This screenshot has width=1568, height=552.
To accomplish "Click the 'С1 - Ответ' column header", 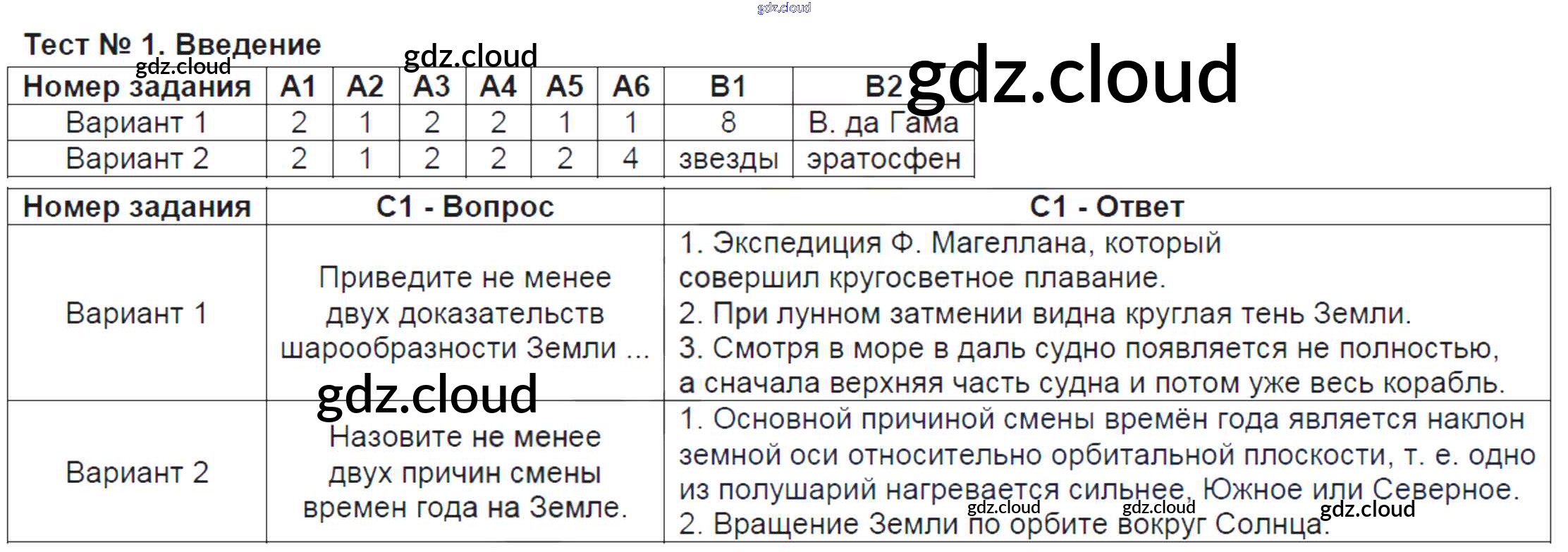I will (1106, 207).
